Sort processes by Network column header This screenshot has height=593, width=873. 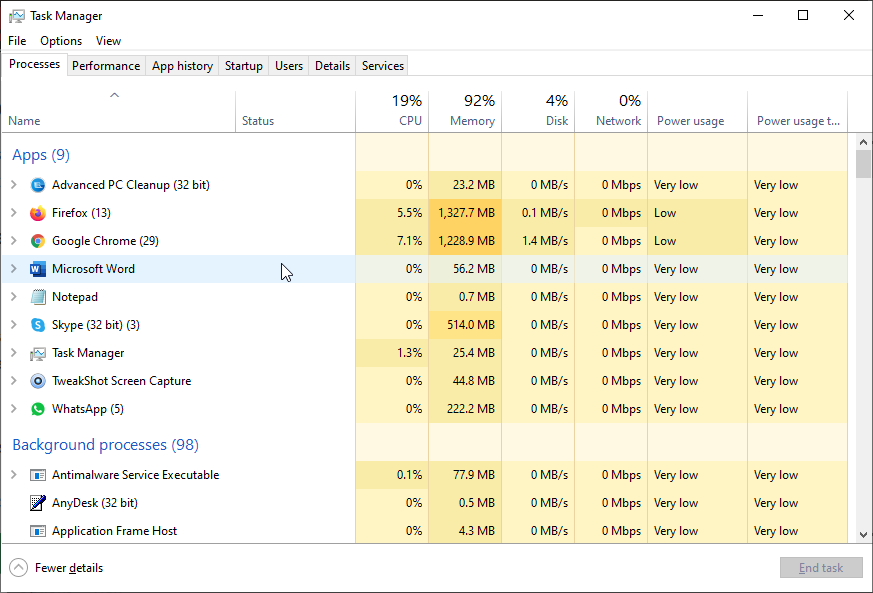coord(611,112)
